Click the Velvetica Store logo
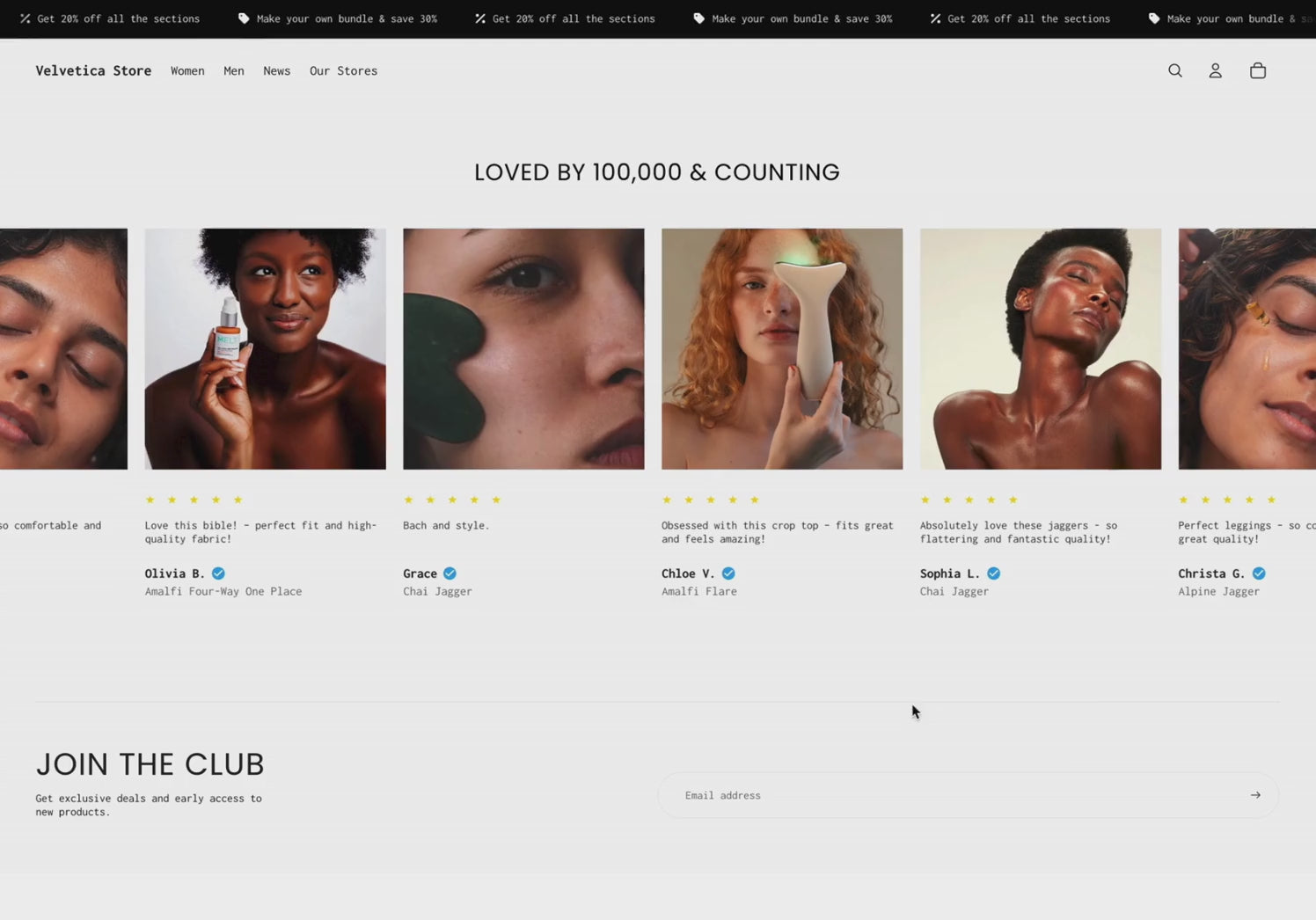Image resolution: width=1316 pixels, height=920 pixels. coord(92,70)
